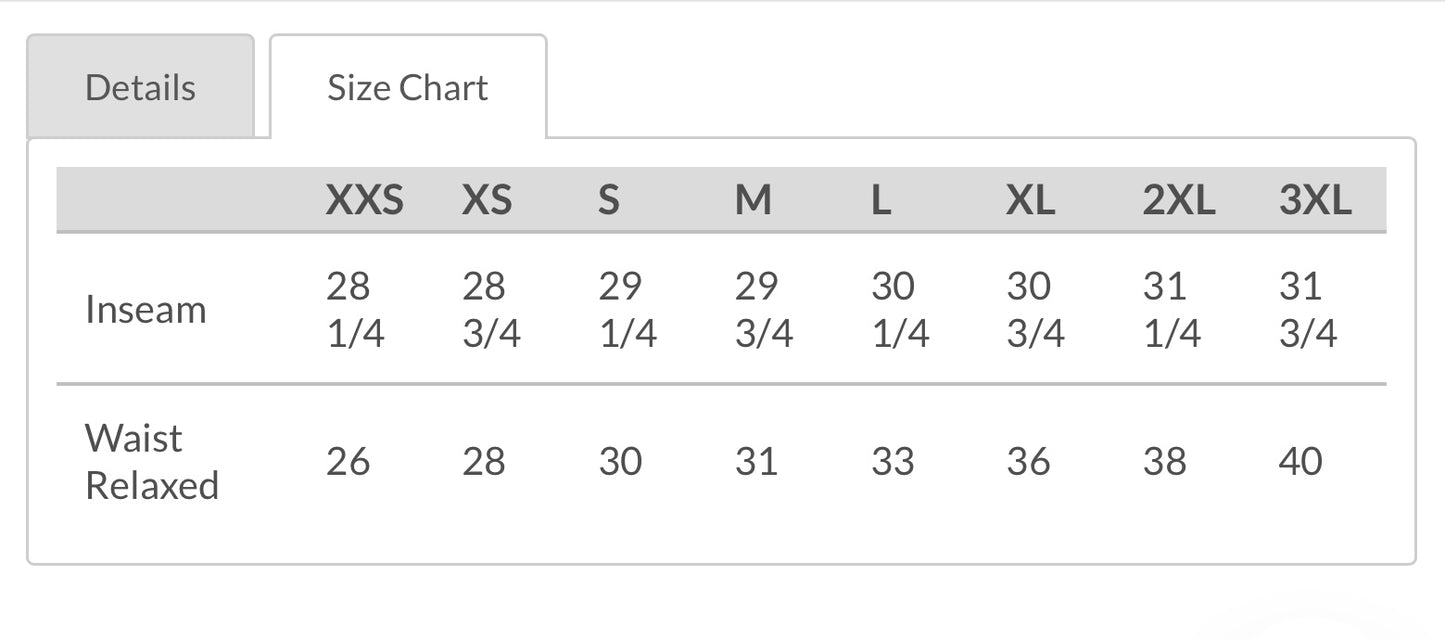Switch to the Details tab
Viewport: 1445px width, 639px height.
[140, 88]
